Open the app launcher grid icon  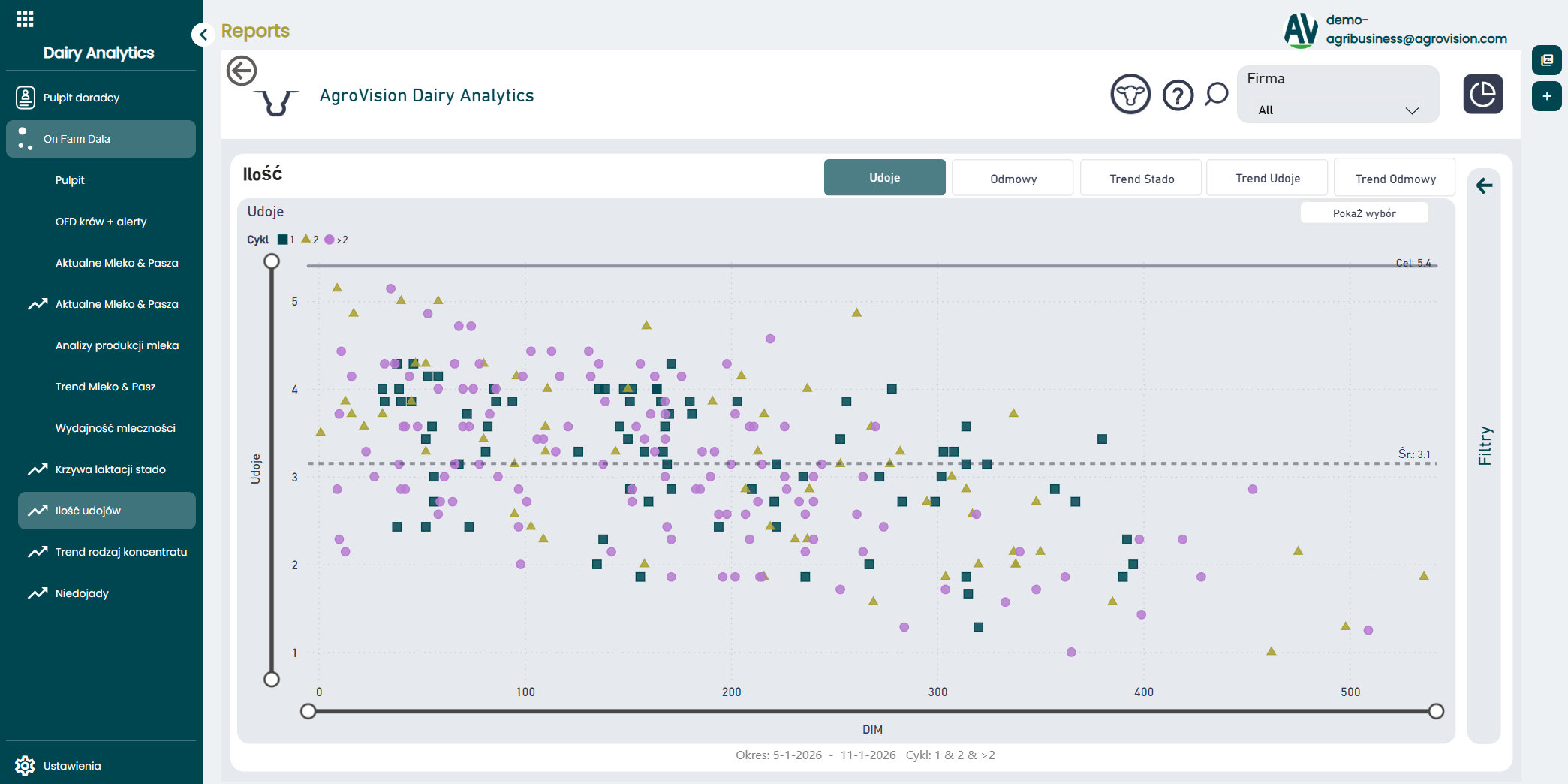25,19
